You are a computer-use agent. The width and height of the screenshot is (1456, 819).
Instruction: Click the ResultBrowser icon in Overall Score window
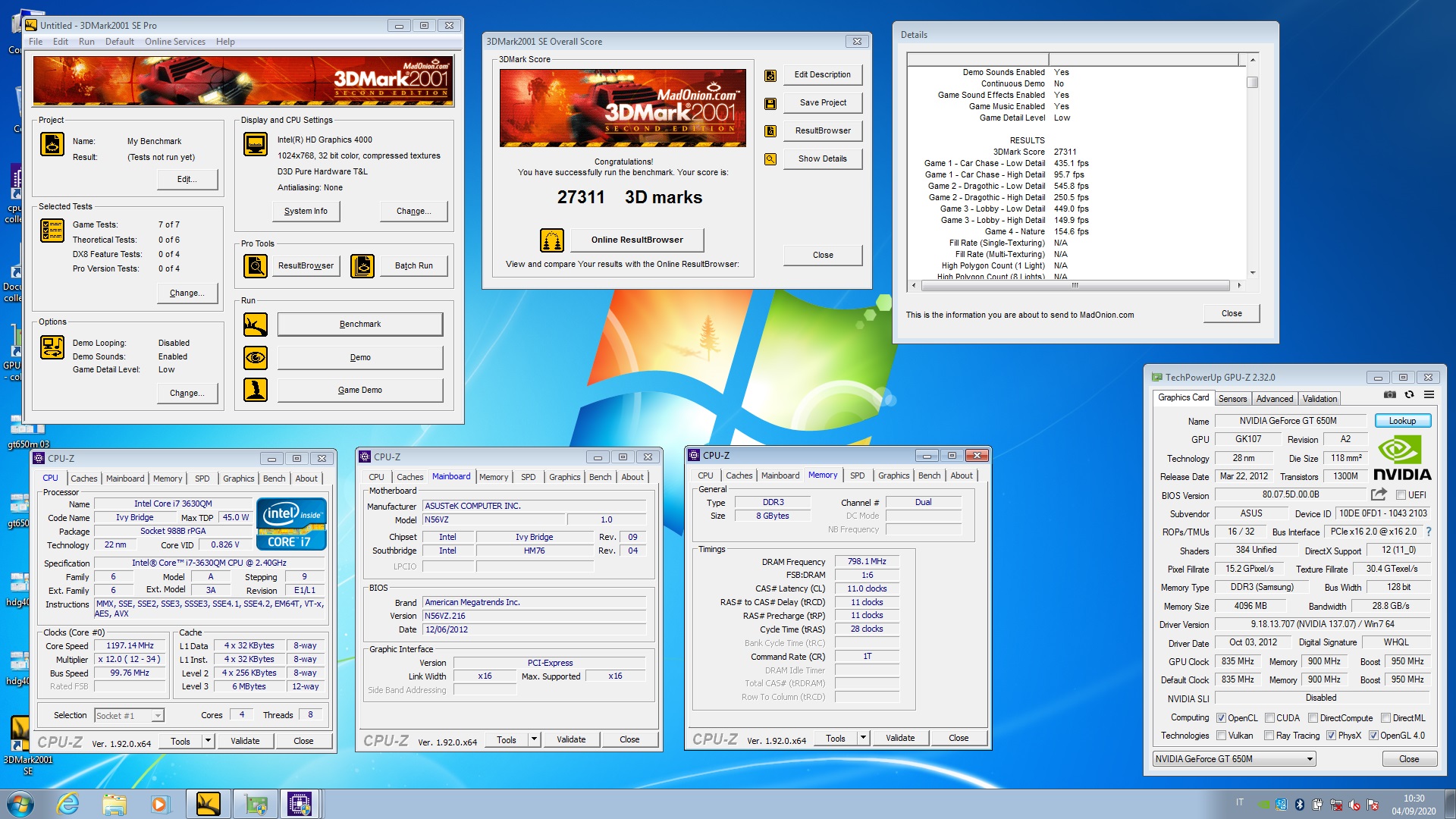coord(770,131)
